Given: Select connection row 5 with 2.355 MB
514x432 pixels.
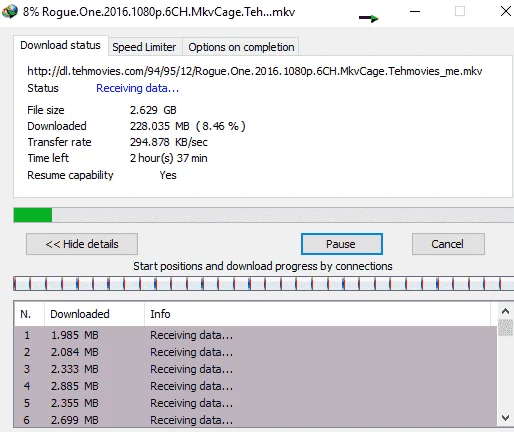Looking at the screenshot, I should [x=255, y=403].
